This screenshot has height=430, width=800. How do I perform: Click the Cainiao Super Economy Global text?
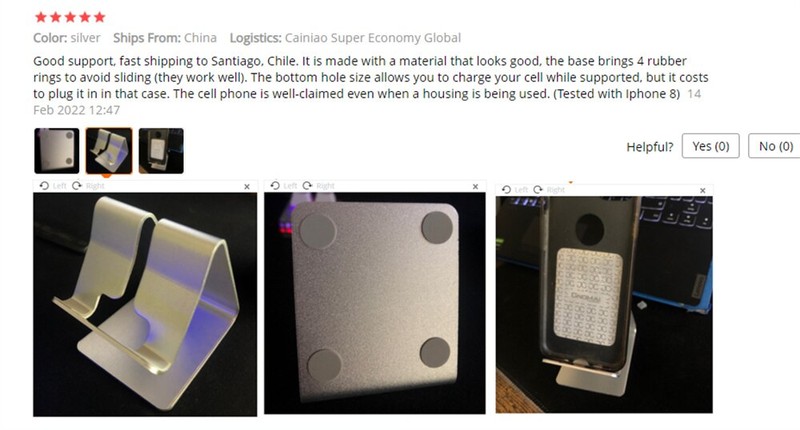pos(372,38)
